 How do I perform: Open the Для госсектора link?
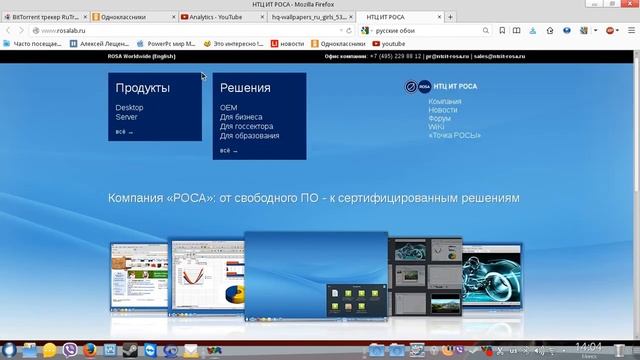tap(247, 127)
